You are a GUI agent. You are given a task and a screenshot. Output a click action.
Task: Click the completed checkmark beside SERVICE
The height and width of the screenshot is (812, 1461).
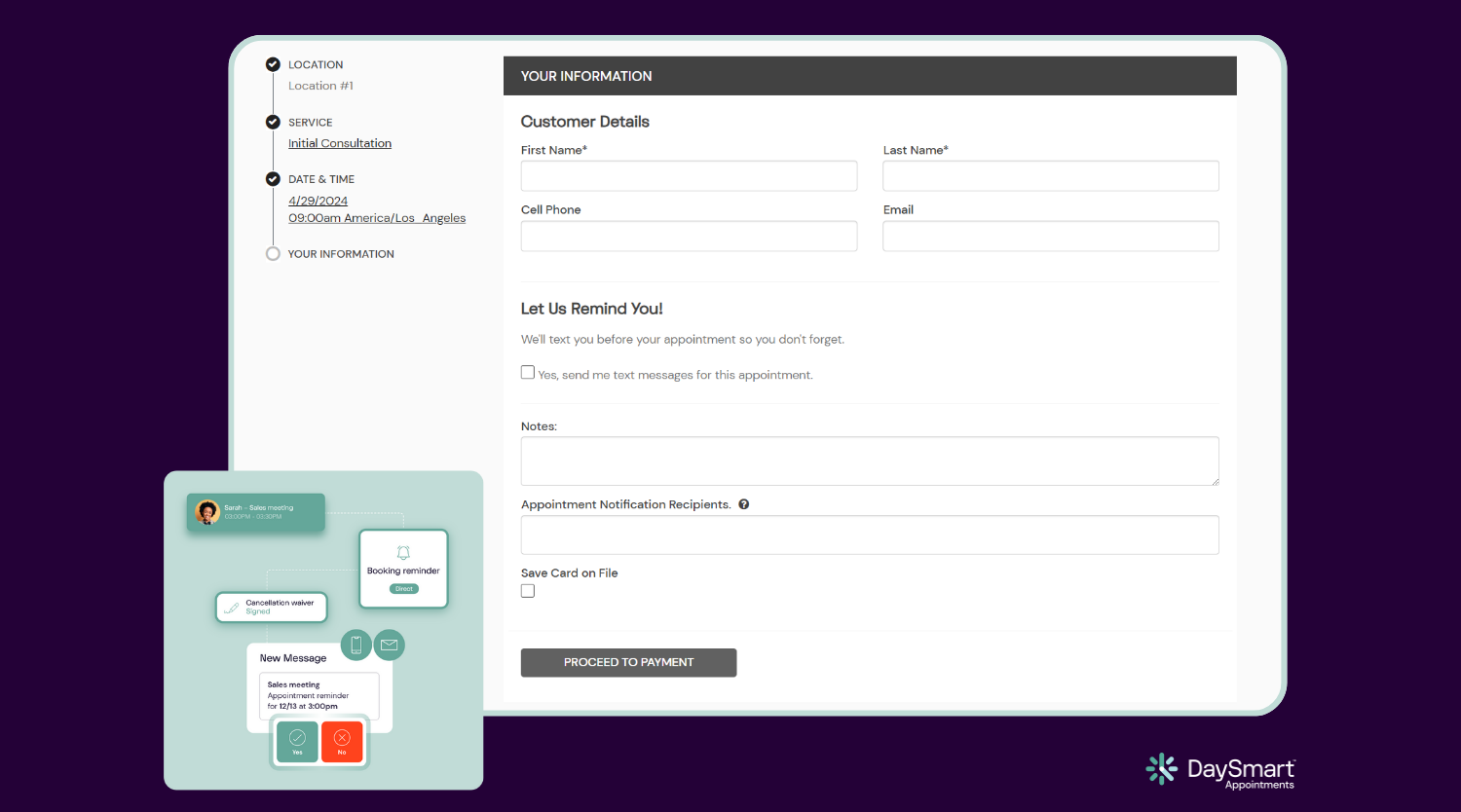coord(273,122)
